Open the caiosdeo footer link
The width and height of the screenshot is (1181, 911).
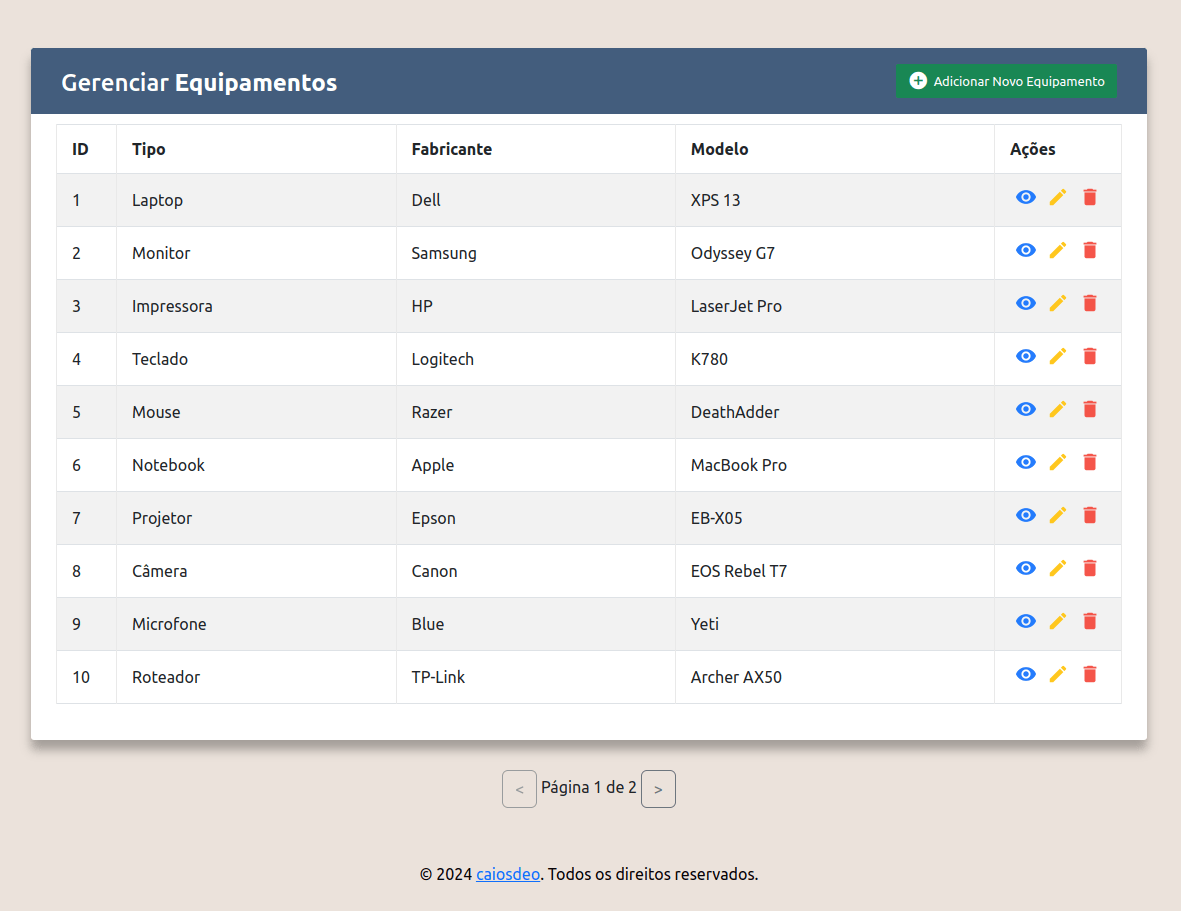508,874
